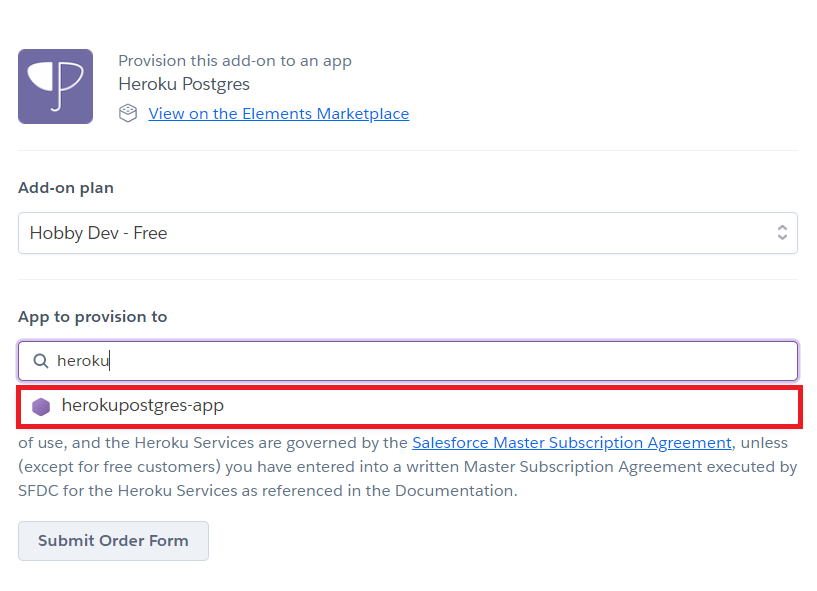Click the Elements Marketplace cube icon
The height and width of the screenshot is (591, 817).
[128, 113]
